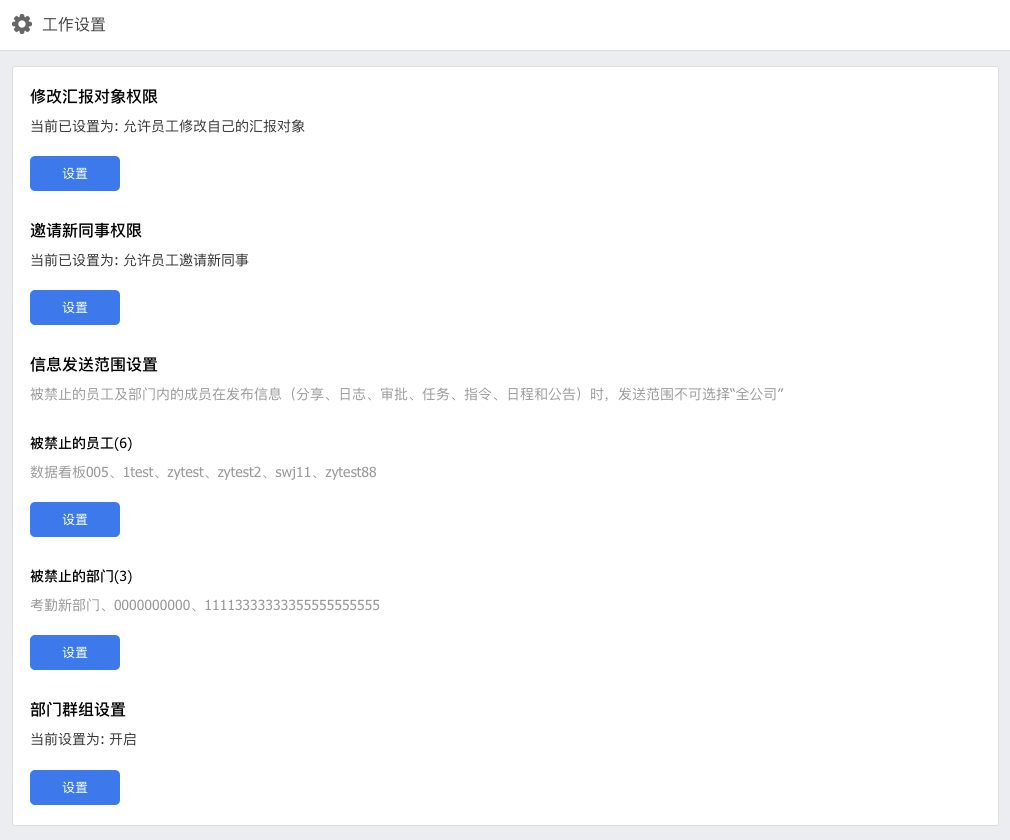Select the 工作设置 page title
1010x840 pixels.
74,24
